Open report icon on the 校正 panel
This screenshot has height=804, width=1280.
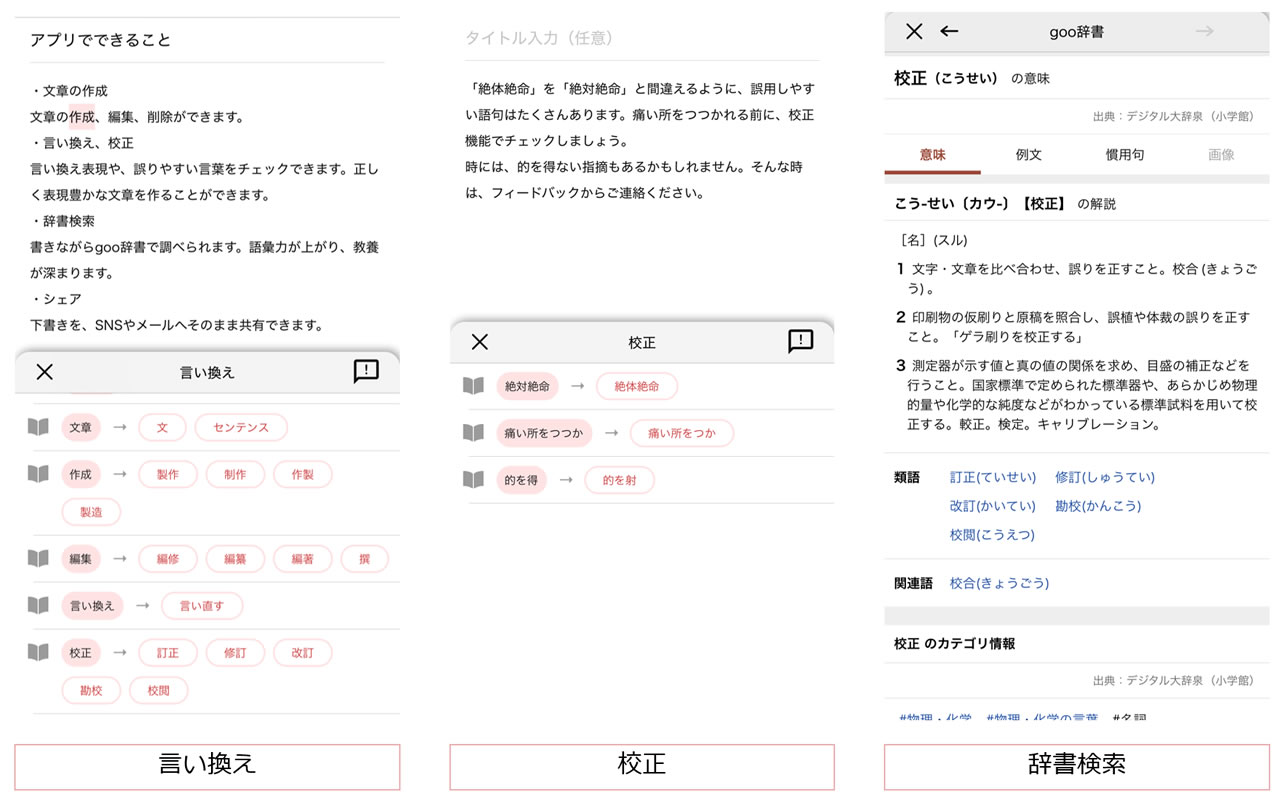[798, 342]
